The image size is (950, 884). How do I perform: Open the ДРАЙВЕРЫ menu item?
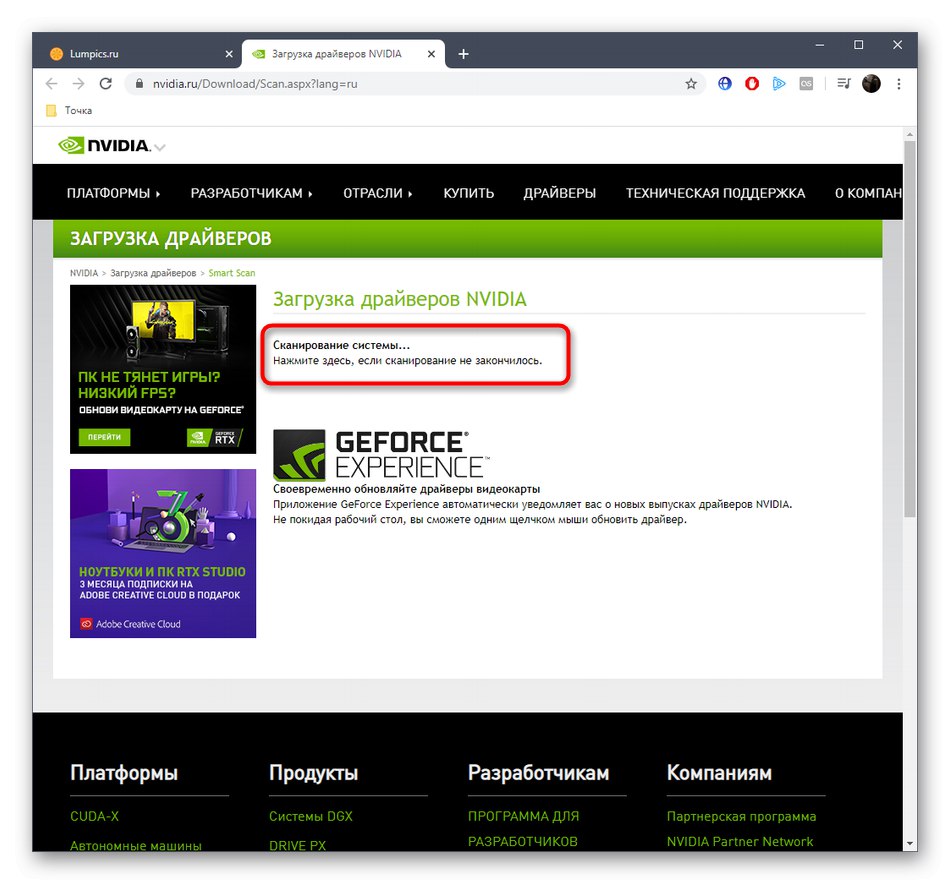point(559,193)
